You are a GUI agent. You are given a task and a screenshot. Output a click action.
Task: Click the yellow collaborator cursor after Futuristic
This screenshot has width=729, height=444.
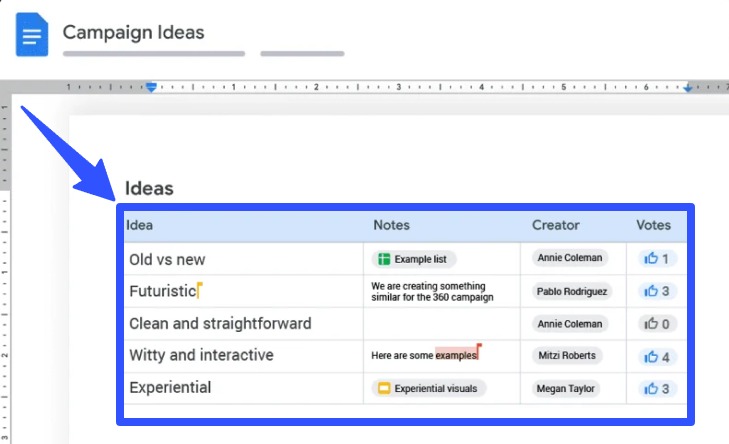(x=200, y=290)
